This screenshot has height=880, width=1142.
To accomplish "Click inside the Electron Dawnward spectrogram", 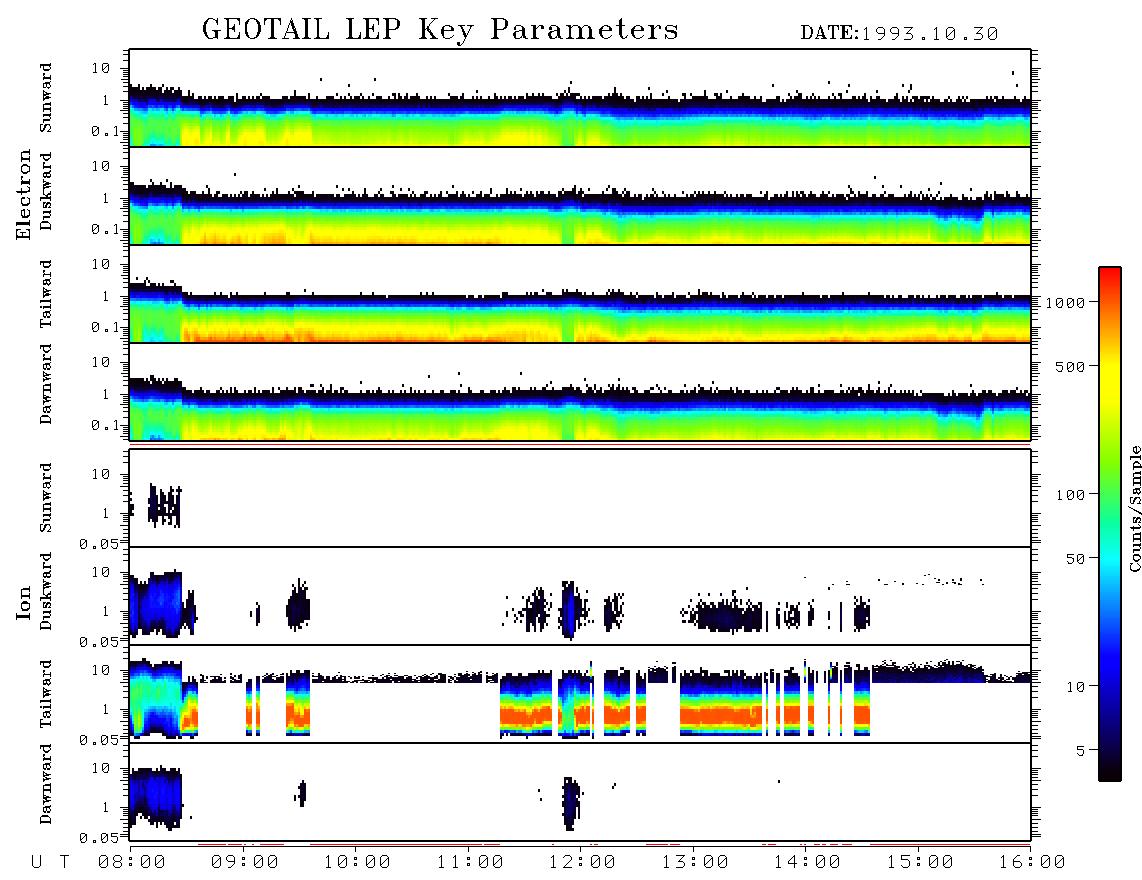I will [x=580, y=392].
